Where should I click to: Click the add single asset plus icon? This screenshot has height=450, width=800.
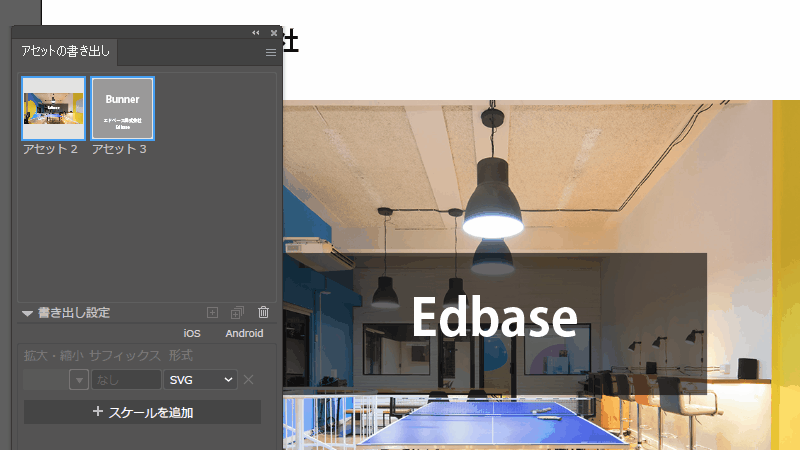tap(212, 312)
